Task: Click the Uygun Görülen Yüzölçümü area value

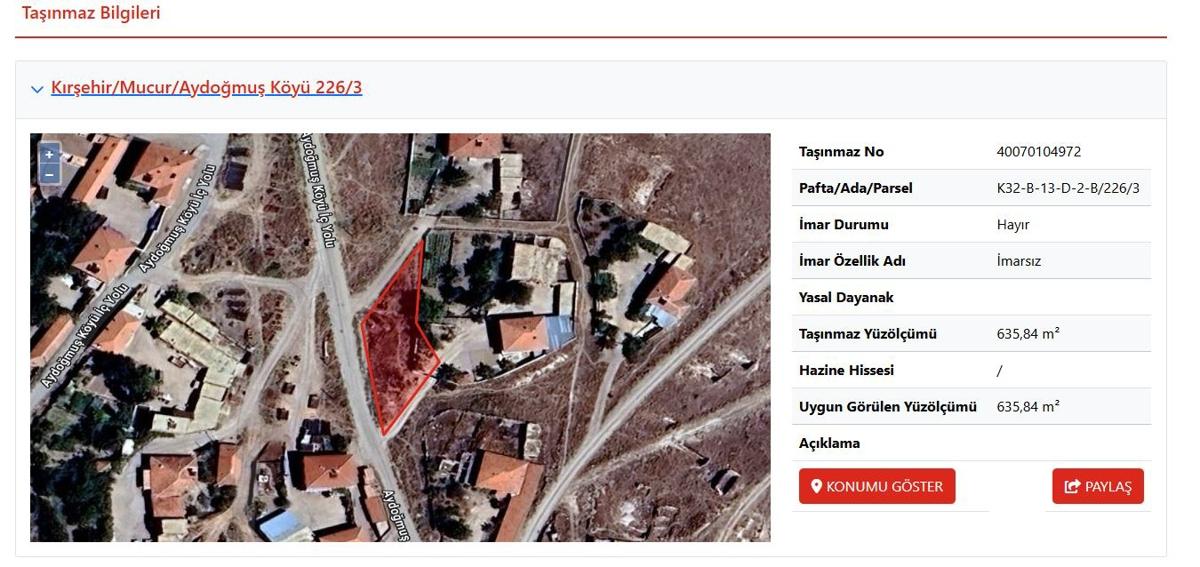Action: point(1027,407)
